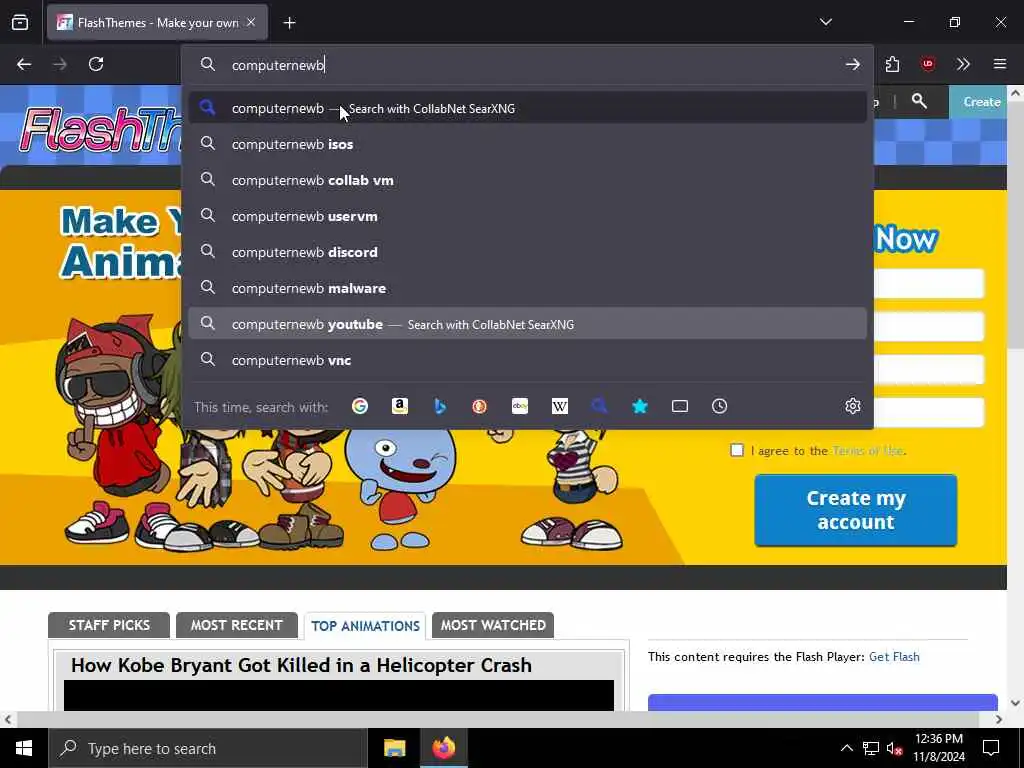This screenshot has height=768, width=1024.
Task: Click the horizontal scrollbar right arrow
Action: 999,719
